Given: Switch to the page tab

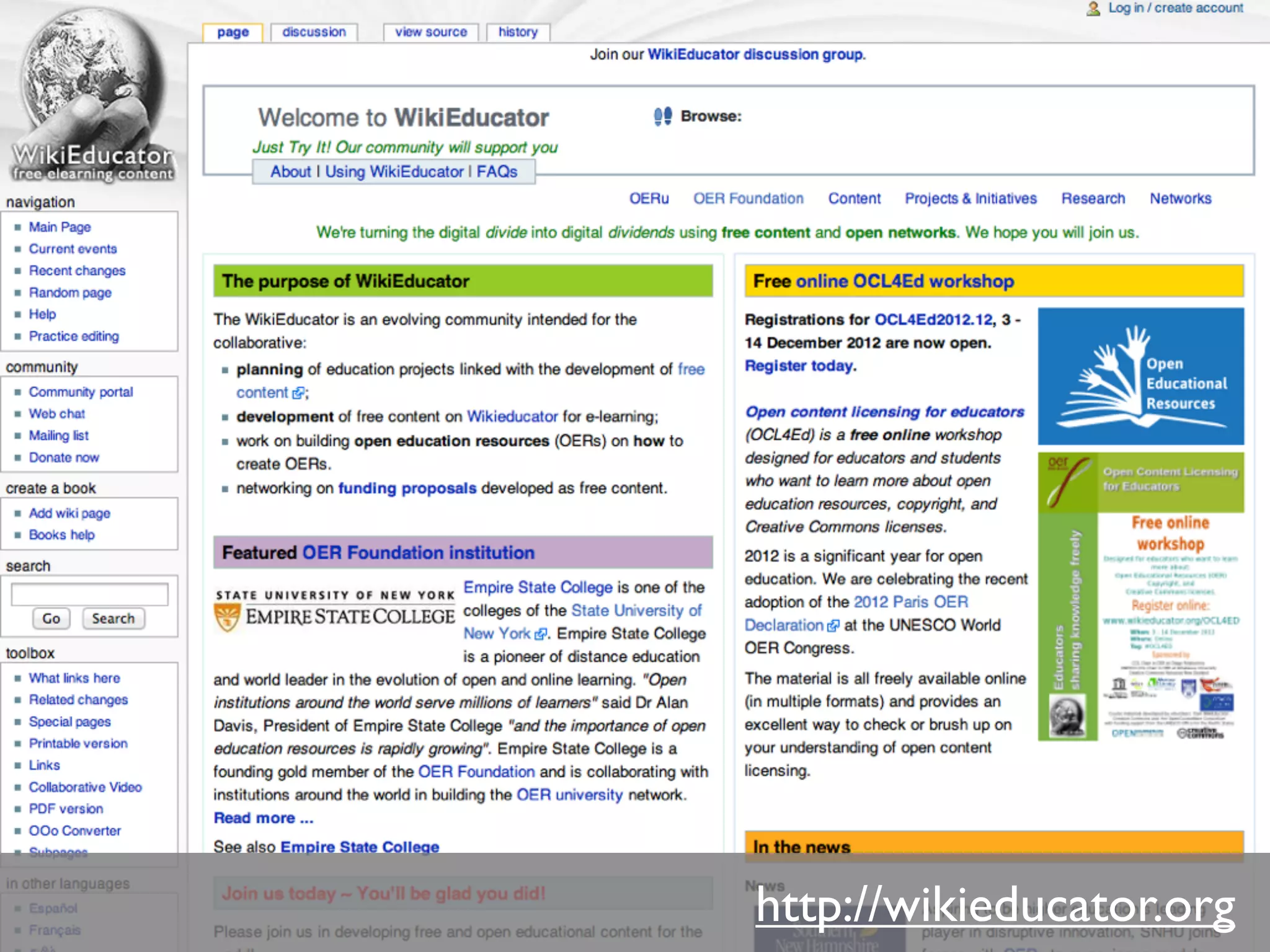Looking at the screenshot, I should pos(233,32).
